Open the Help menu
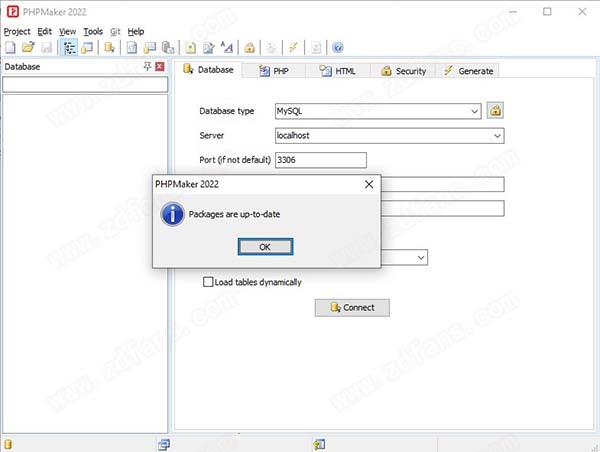 (135, 31)
